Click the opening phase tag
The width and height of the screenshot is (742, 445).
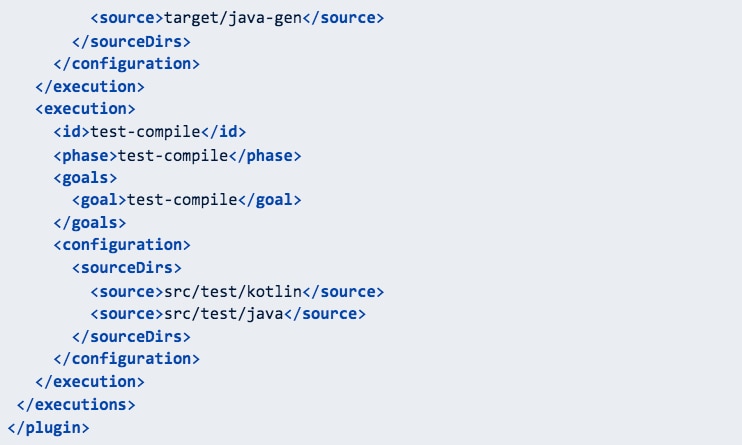(x=85, y=156)
